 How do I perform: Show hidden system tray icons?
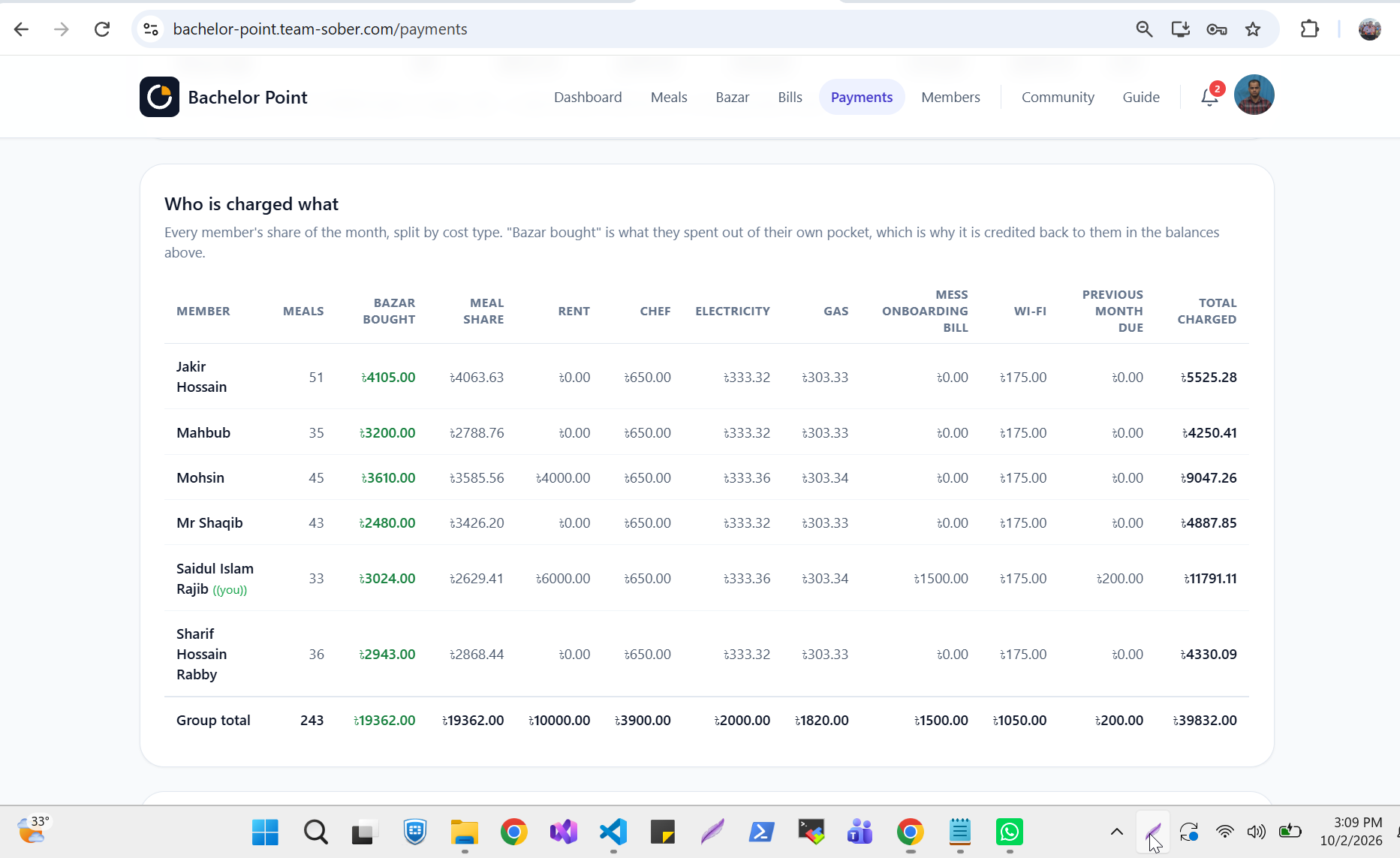coord(1116,832)
